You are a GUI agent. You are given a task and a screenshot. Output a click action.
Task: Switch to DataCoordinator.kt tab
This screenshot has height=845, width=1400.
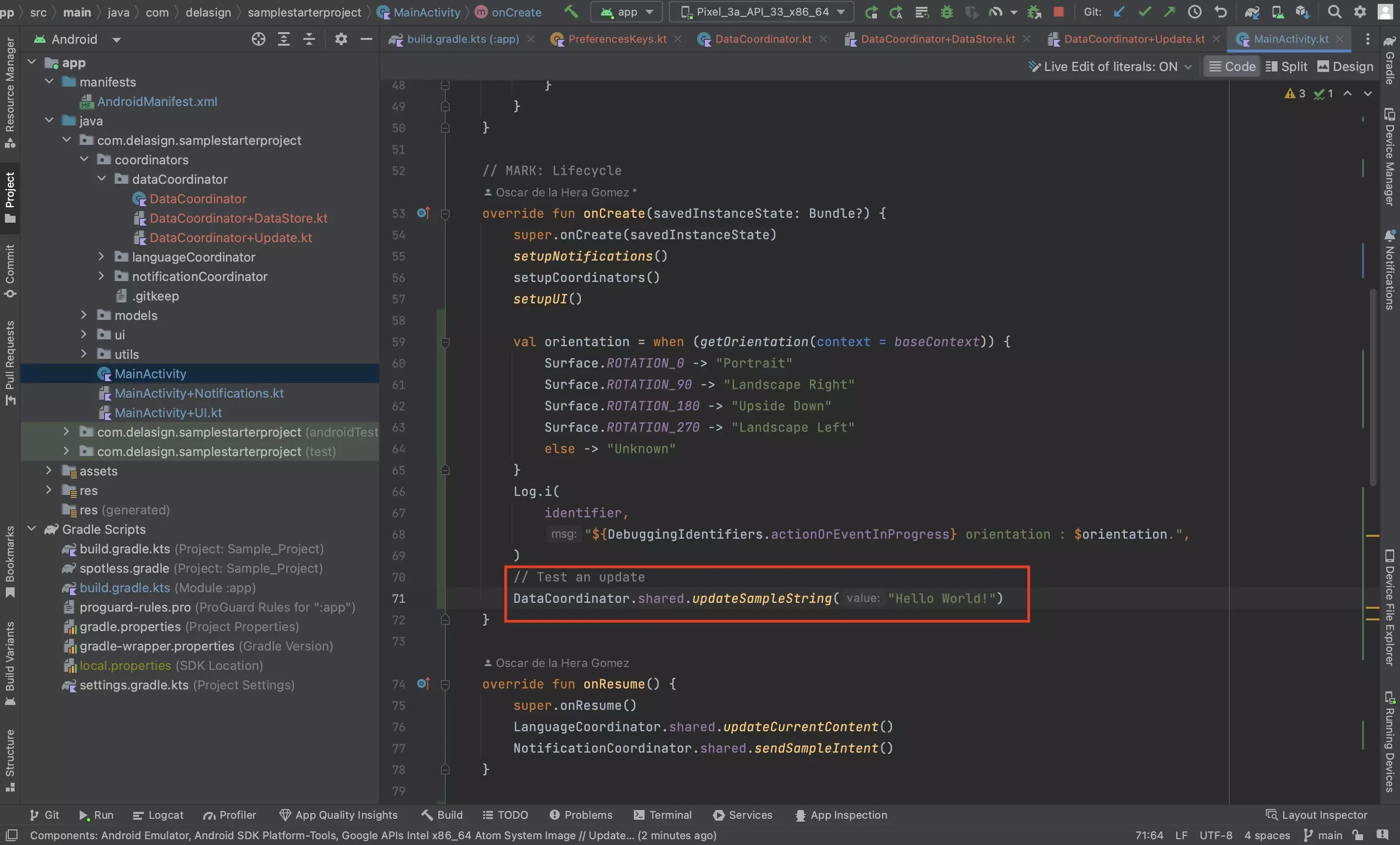tap(763, 38)
